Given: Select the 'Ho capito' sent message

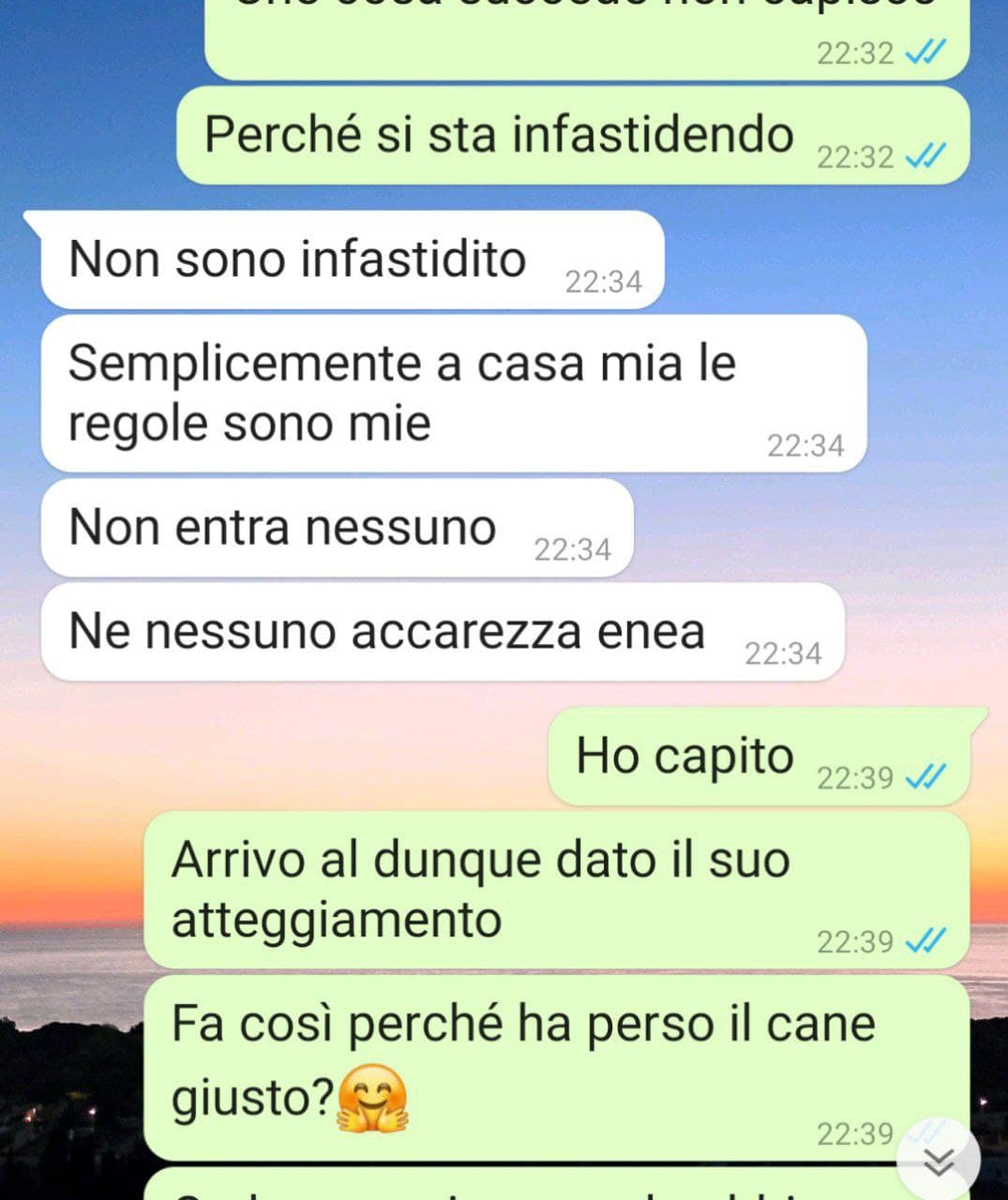Looking at the screenshot, I should pos(767,757).
